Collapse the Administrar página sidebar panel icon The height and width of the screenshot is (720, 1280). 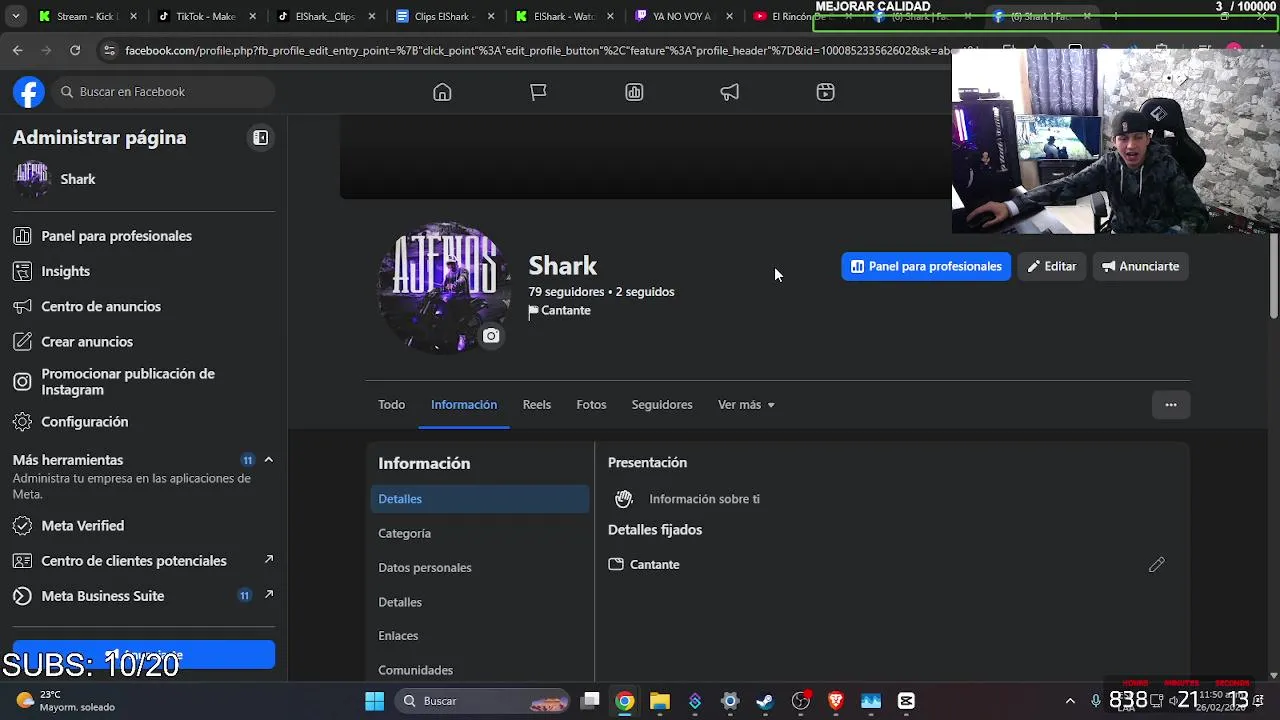(260, 138)
